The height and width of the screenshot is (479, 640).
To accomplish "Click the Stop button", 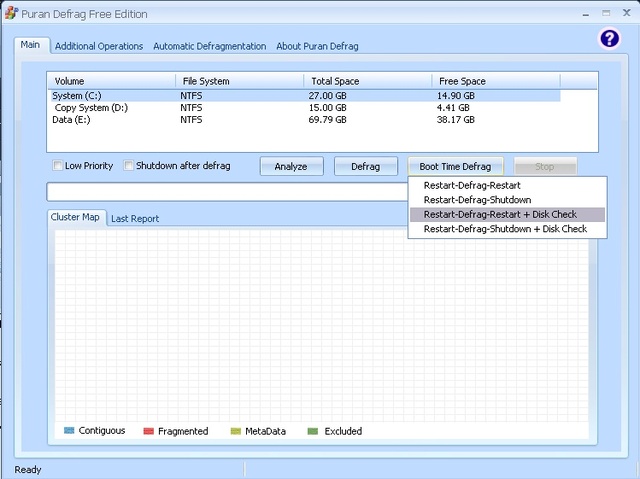I will 544,166.
